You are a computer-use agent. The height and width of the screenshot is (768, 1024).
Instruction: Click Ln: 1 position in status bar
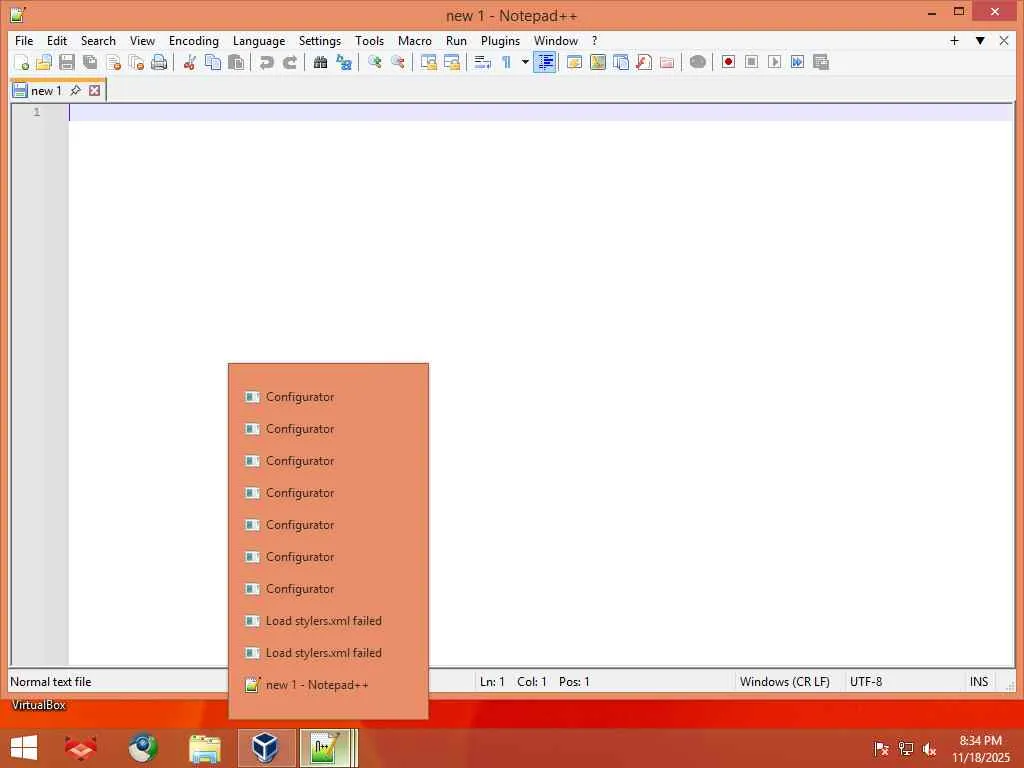pos(492,682)
